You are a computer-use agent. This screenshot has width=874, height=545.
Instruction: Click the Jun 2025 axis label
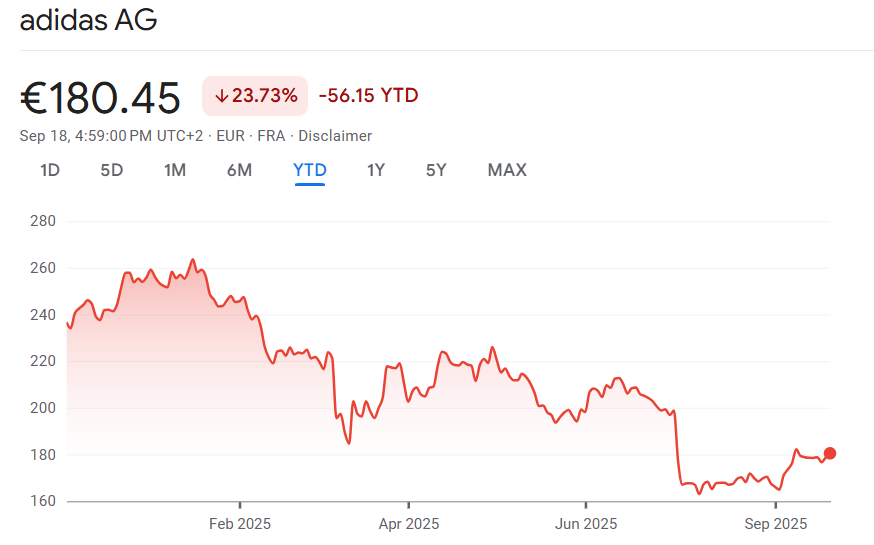586,523
